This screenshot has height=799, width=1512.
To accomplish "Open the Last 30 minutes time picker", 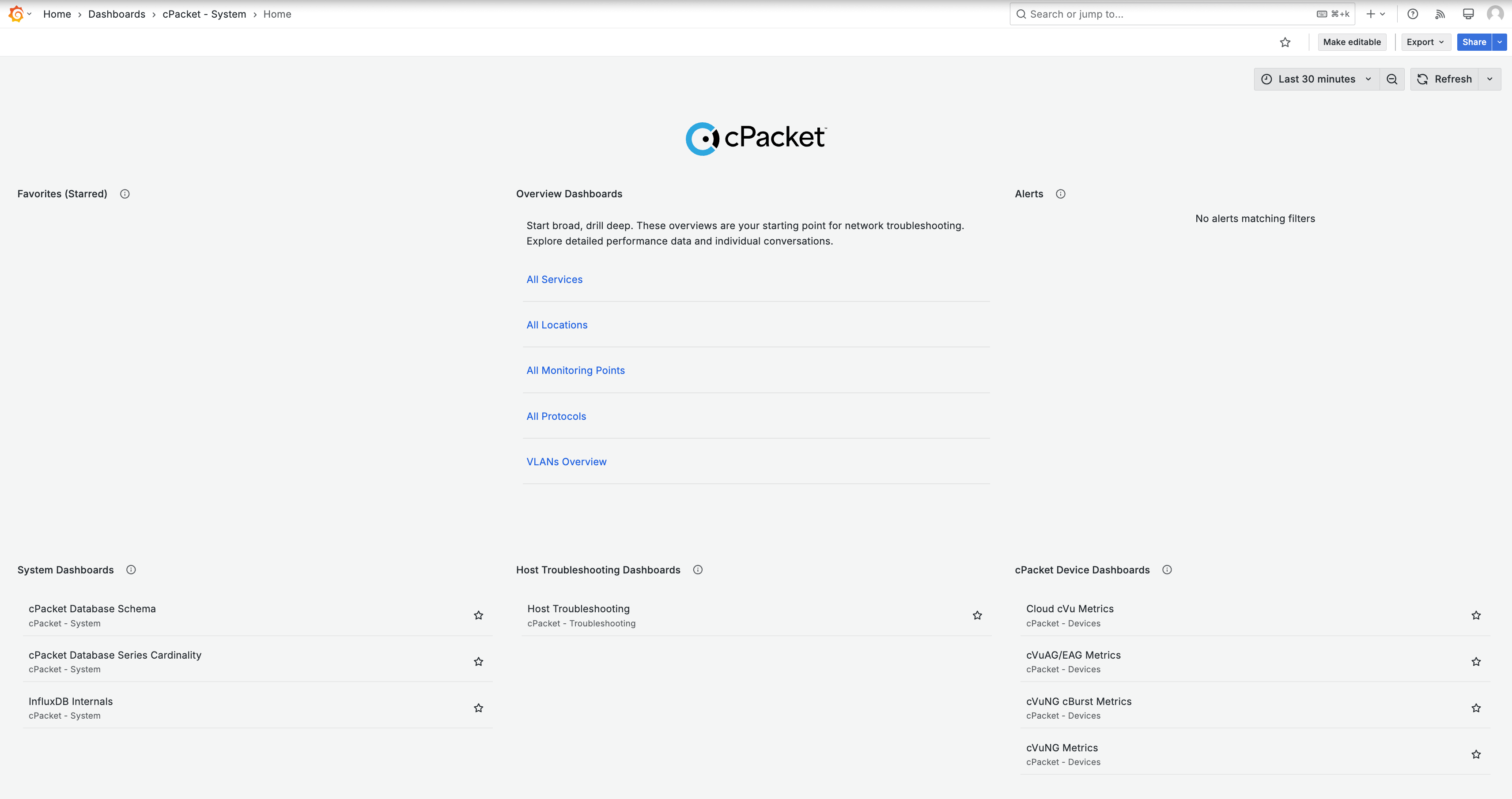I will [x=1316, y=79].
